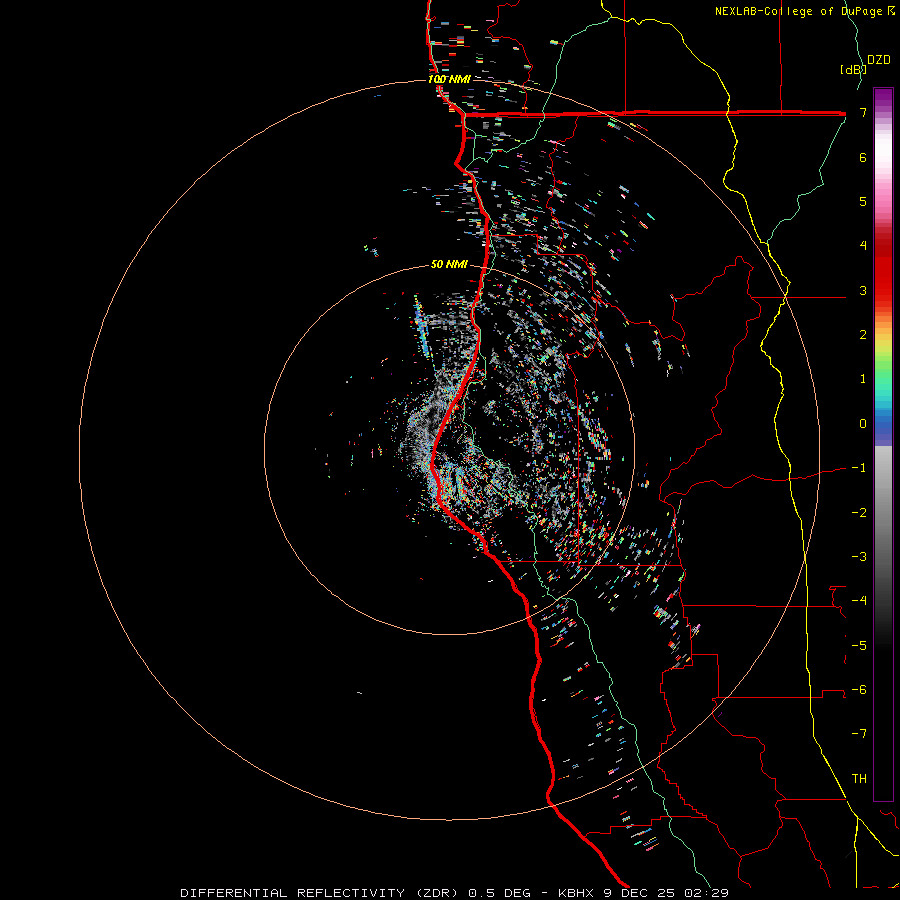The width and height of the screenshot is (900, 900).
Task: Click the 100 NMI range ring label
Action: [x=449, y=79]
